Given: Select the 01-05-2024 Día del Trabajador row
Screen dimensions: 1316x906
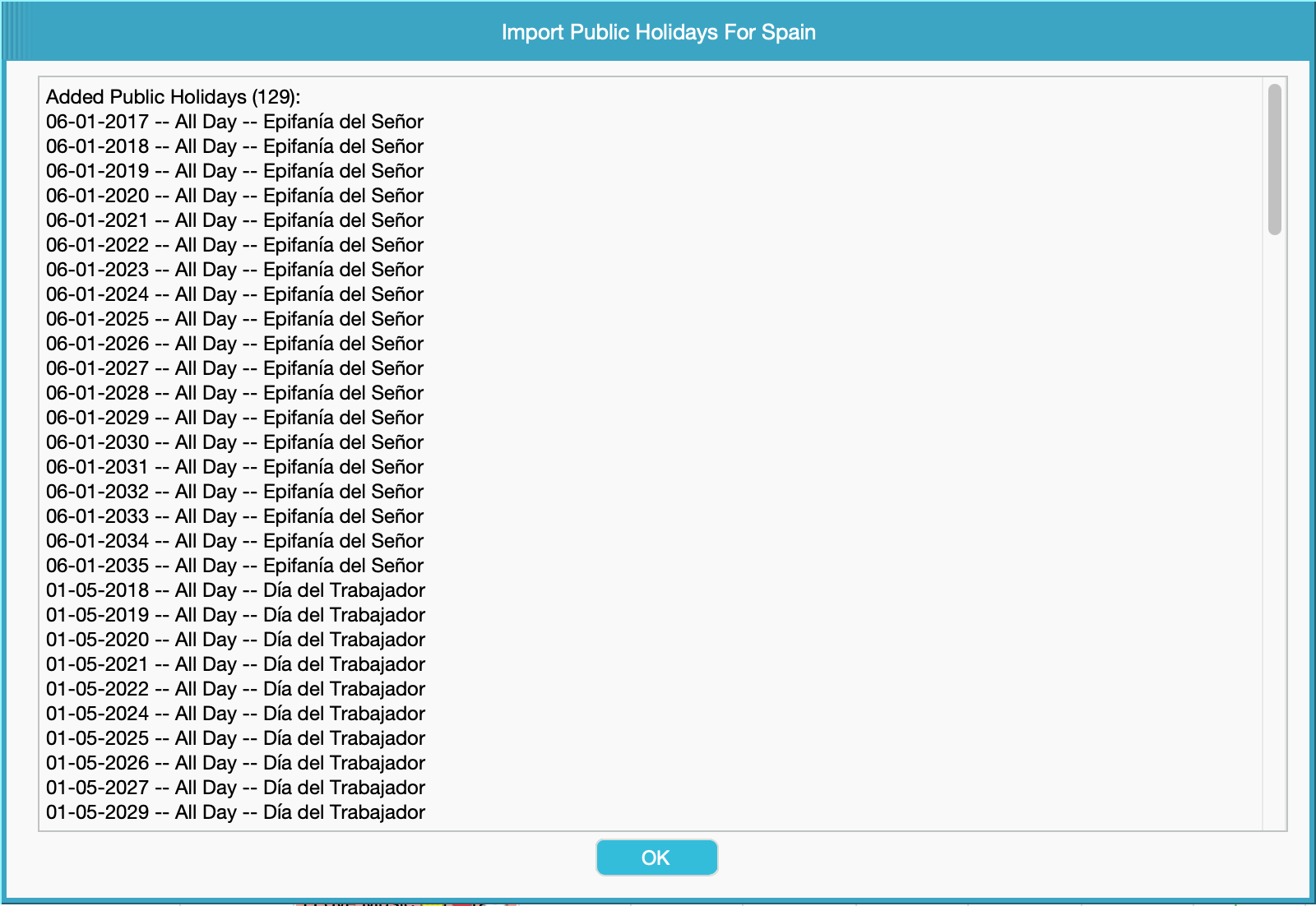Looking at the screenshot, I should tap(235, 714).
